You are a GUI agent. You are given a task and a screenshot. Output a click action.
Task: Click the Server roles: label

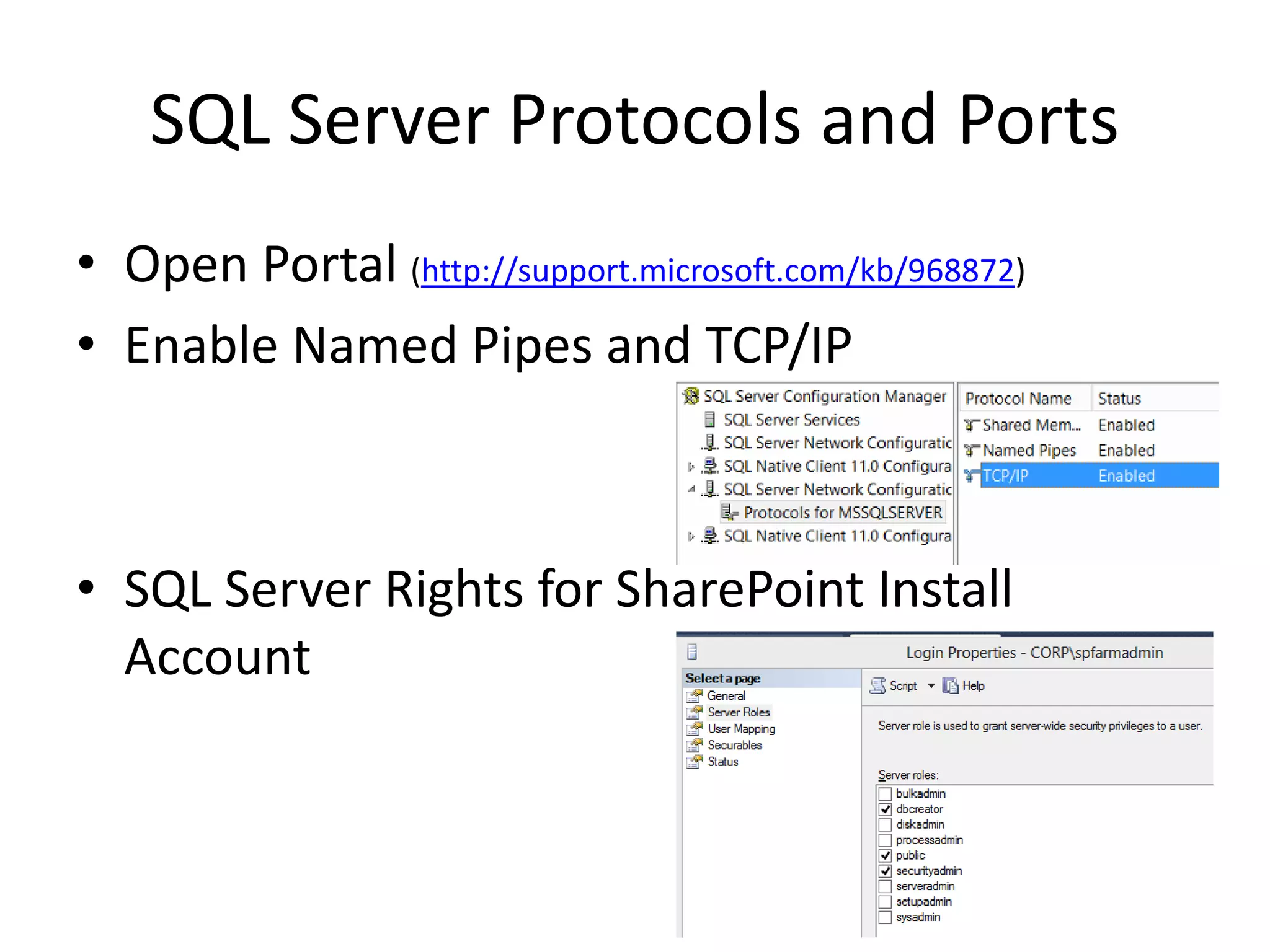click(908, 775)
